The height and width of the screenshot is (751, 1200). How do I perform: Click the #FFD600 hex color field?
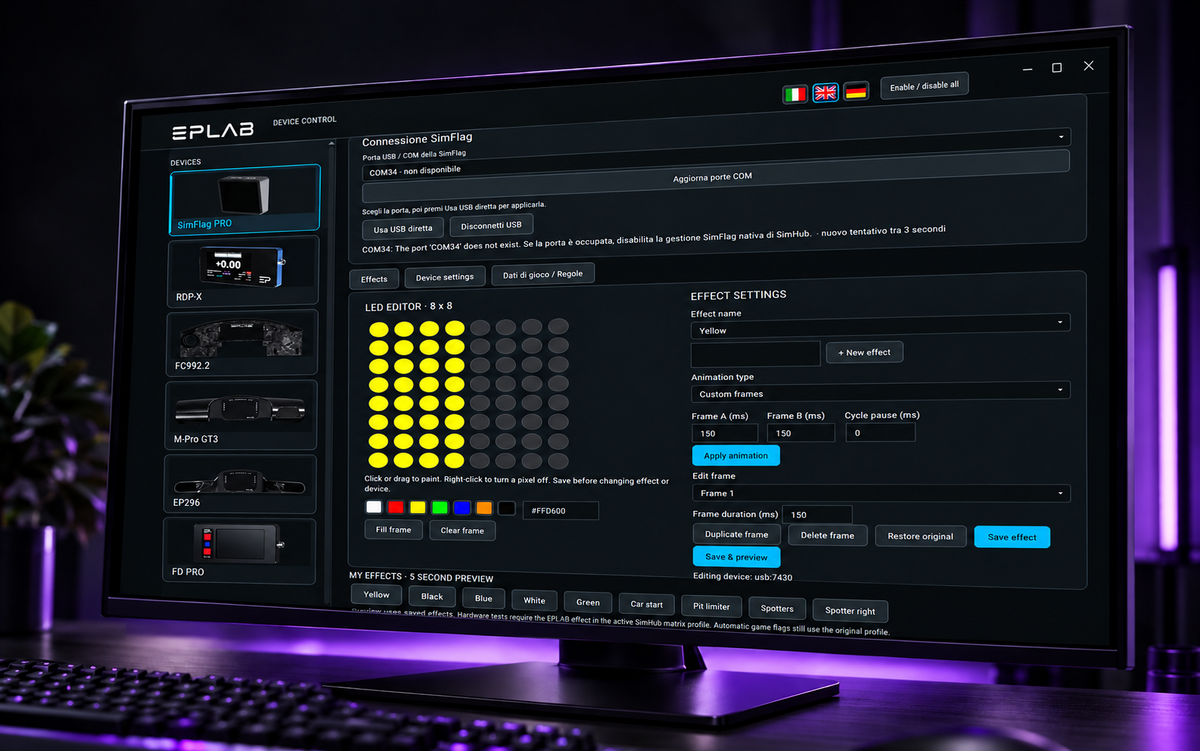tap(561, 510)
